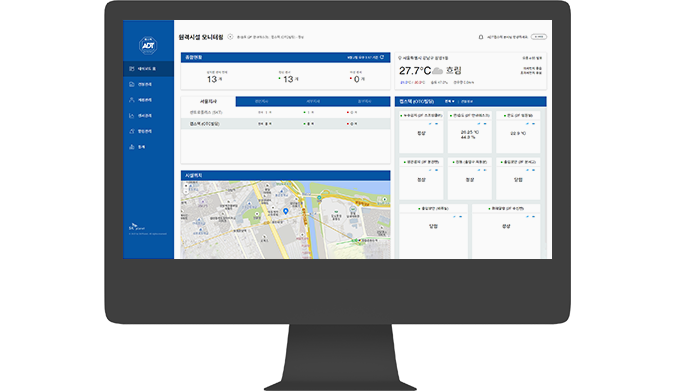Switch to the last branch tab in the blue bar

[x=364, y=102]
